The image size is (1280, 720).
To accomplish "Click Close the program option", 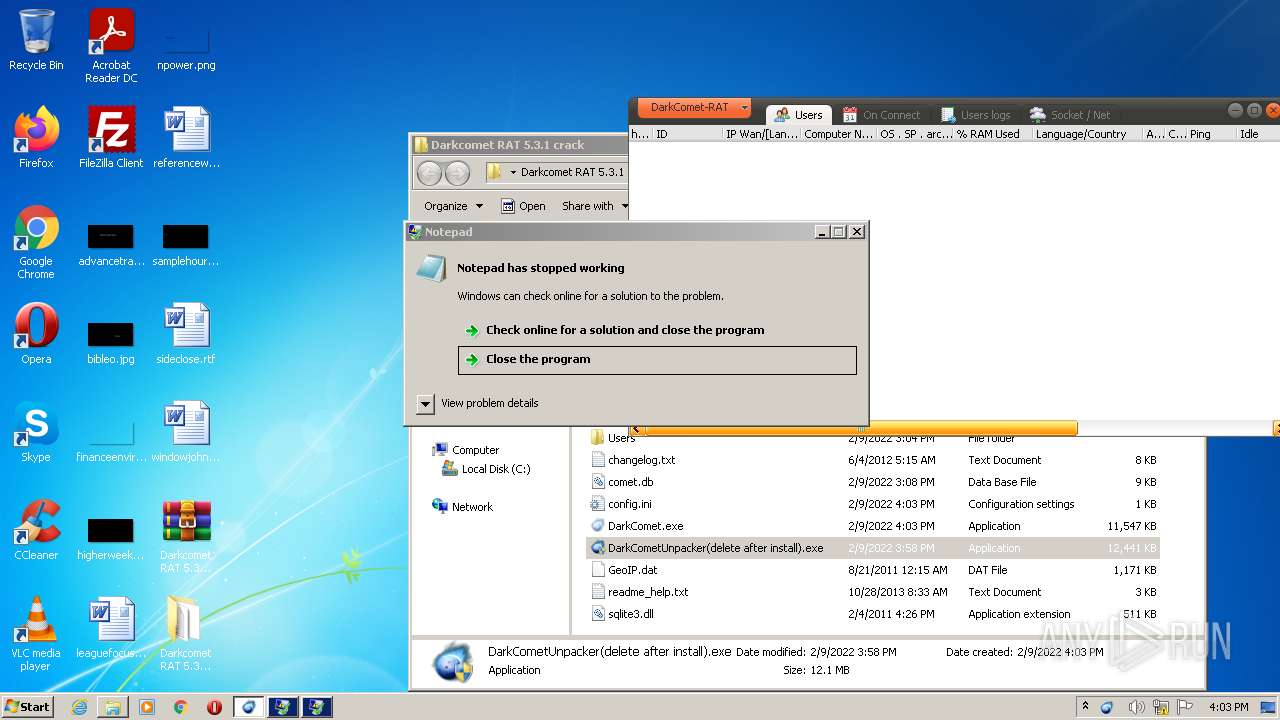I will pos(657,360).
